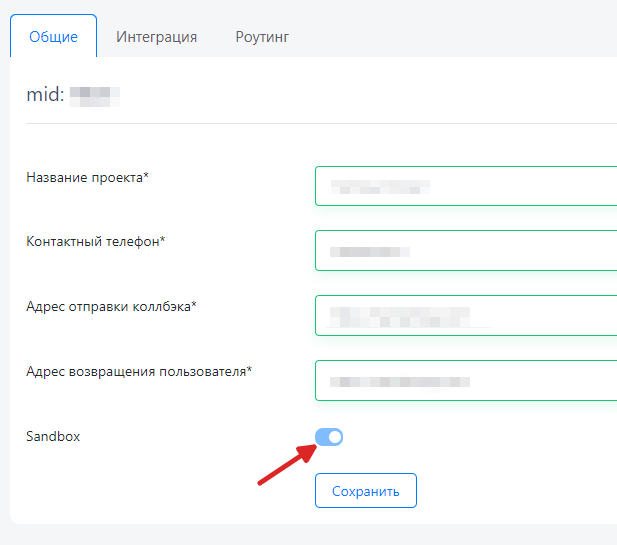Open the Интеграция tab
617x545 pixels.
(x=156, y=37)
